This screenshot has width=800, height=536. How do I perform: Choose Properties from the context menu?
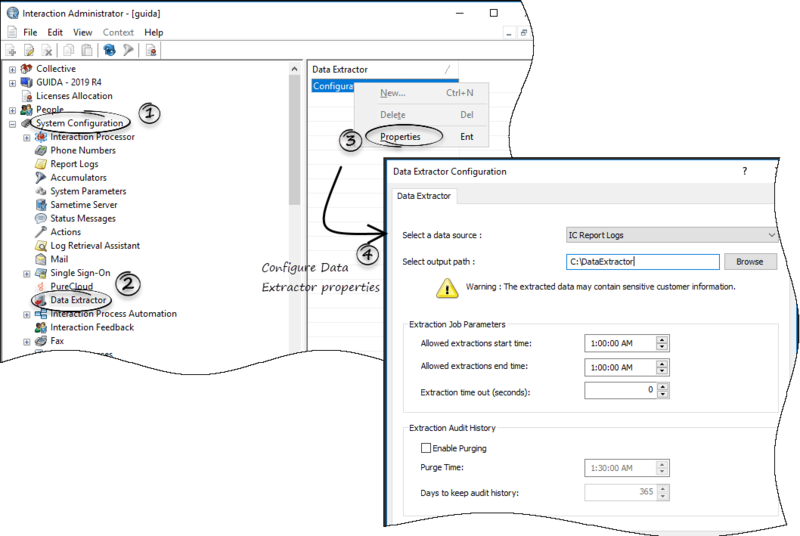400,137
